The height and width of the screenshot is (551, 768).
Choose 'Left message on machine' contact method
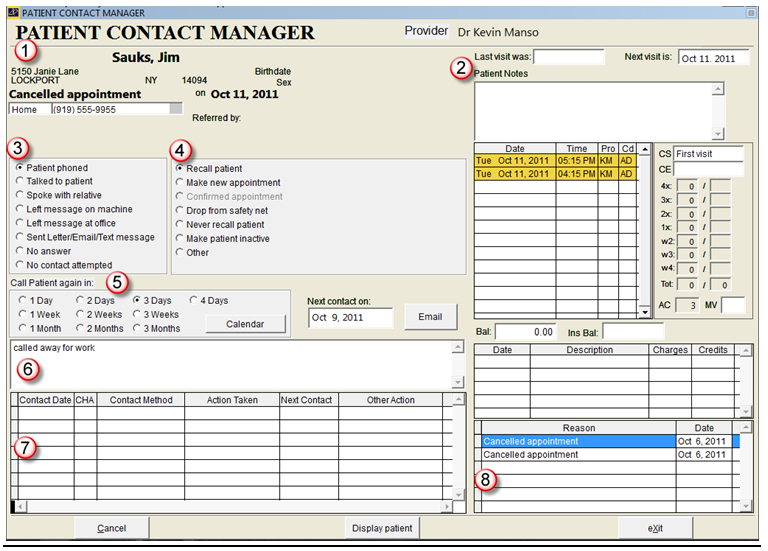pos(21,209)
